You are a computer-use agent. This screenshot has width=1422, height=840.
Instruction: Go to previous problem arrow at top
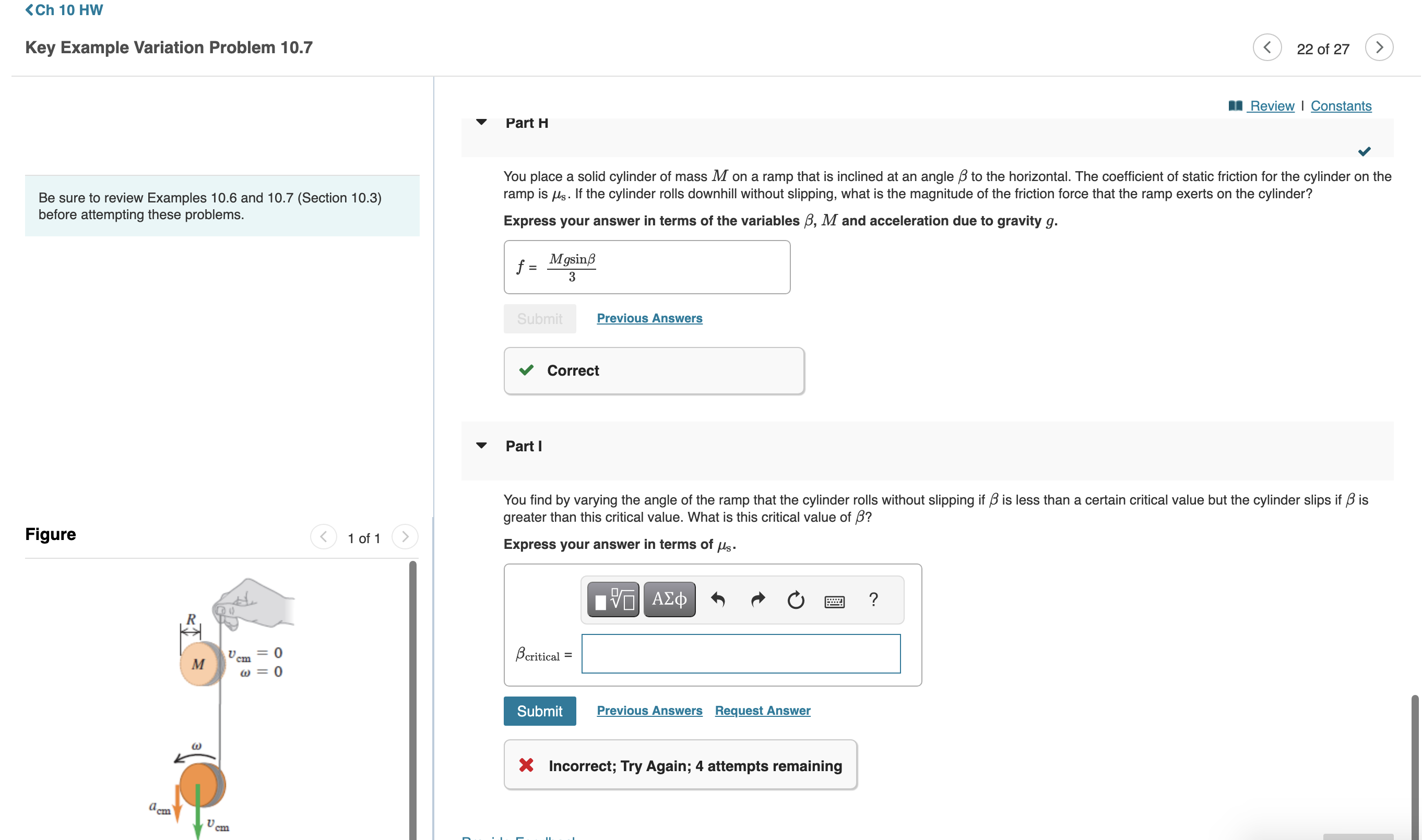coord(1267,47)
